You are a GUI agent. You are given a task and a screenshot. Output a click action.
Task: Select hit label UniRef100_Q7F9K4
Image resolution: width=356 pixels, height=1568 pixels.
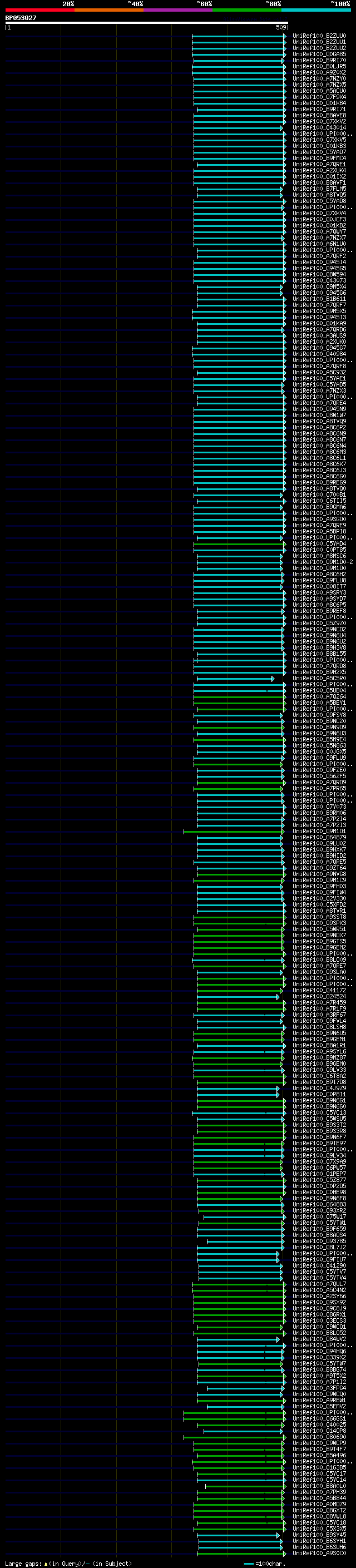coord(319,97)
